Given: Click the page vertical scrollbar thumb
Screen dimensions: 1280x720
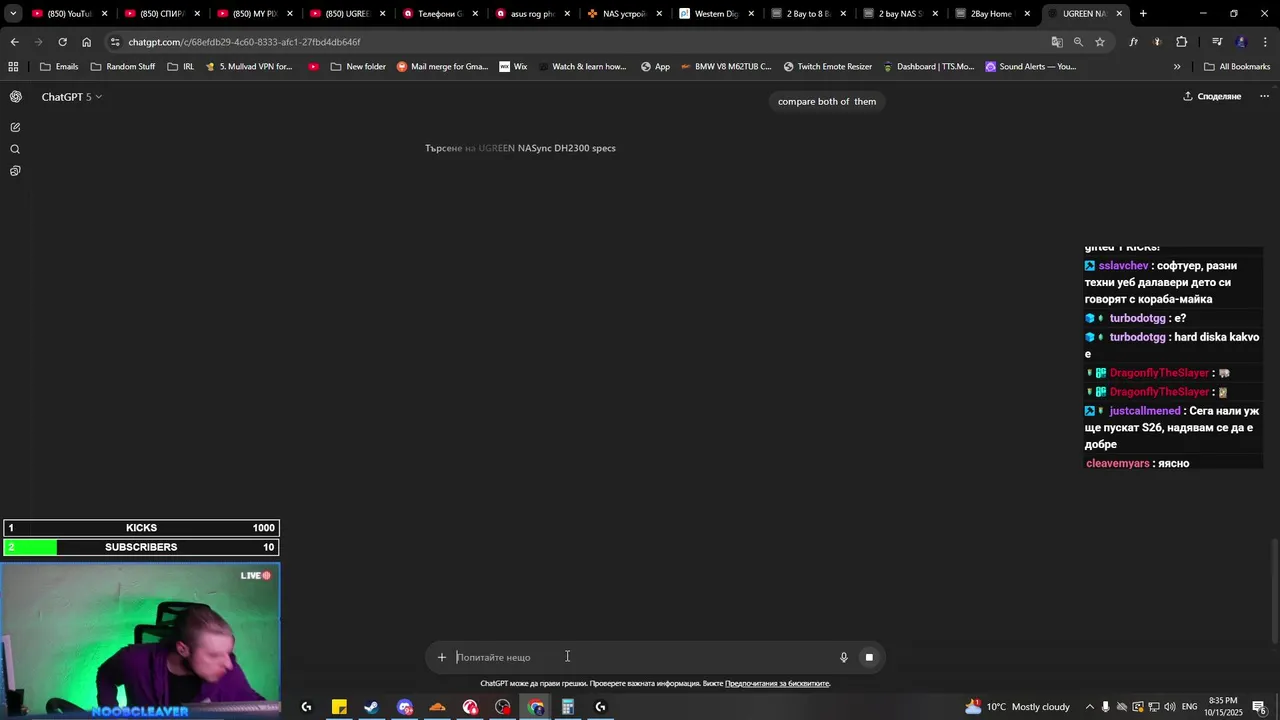Looking at the screenshot, I should point(1274,590).
